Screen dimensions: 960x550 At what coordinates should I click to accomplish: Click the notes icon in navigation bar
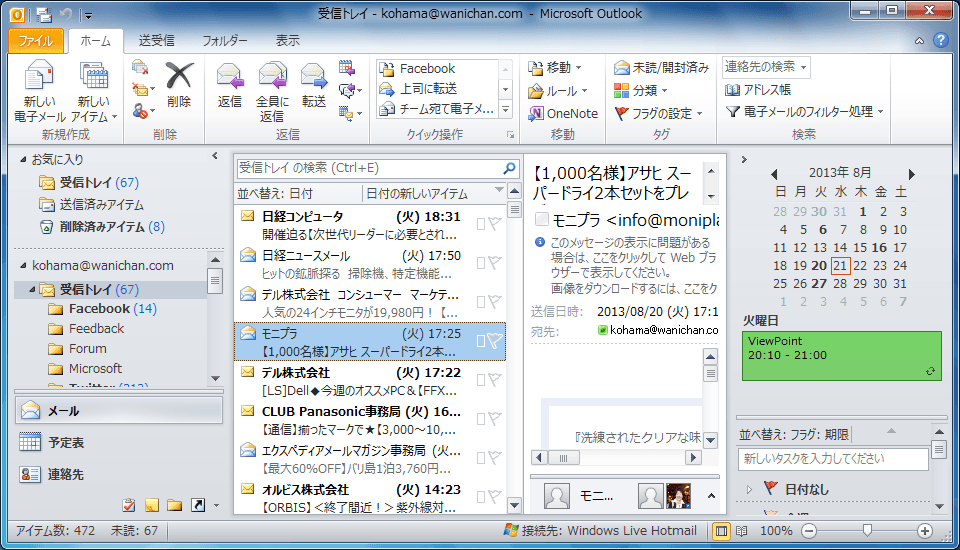click(152, 505)
